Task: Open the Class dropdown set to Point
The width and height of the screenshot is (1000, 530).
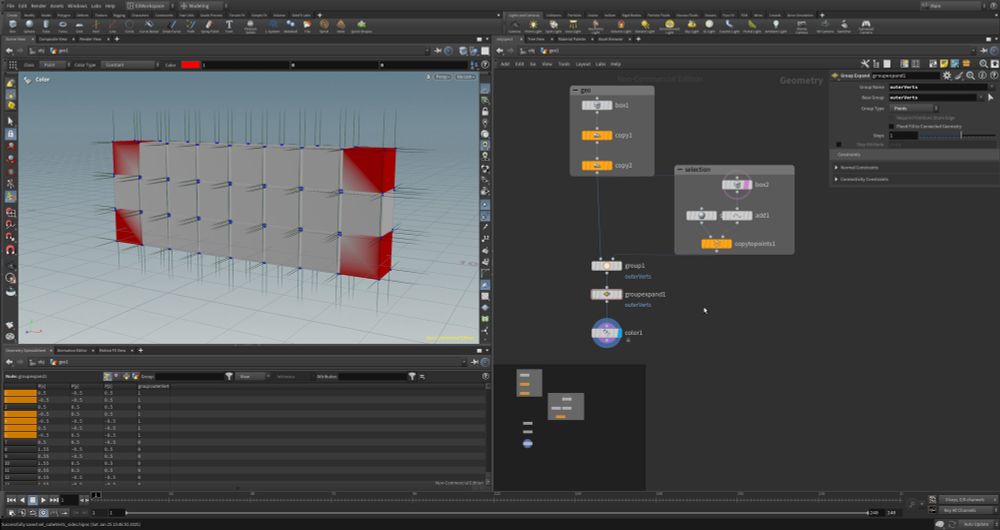Action: (55, 65)
